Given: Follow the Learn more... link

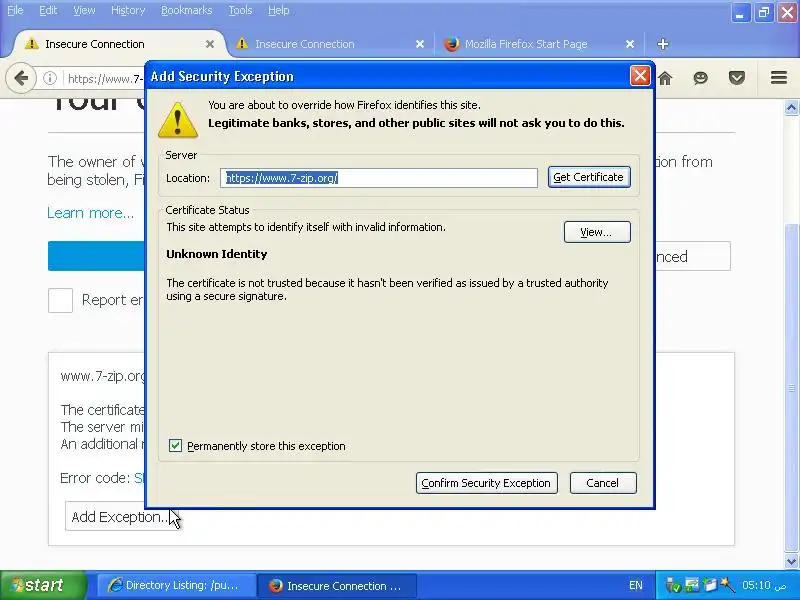Looking at the screenshot, I should [90, 213].
